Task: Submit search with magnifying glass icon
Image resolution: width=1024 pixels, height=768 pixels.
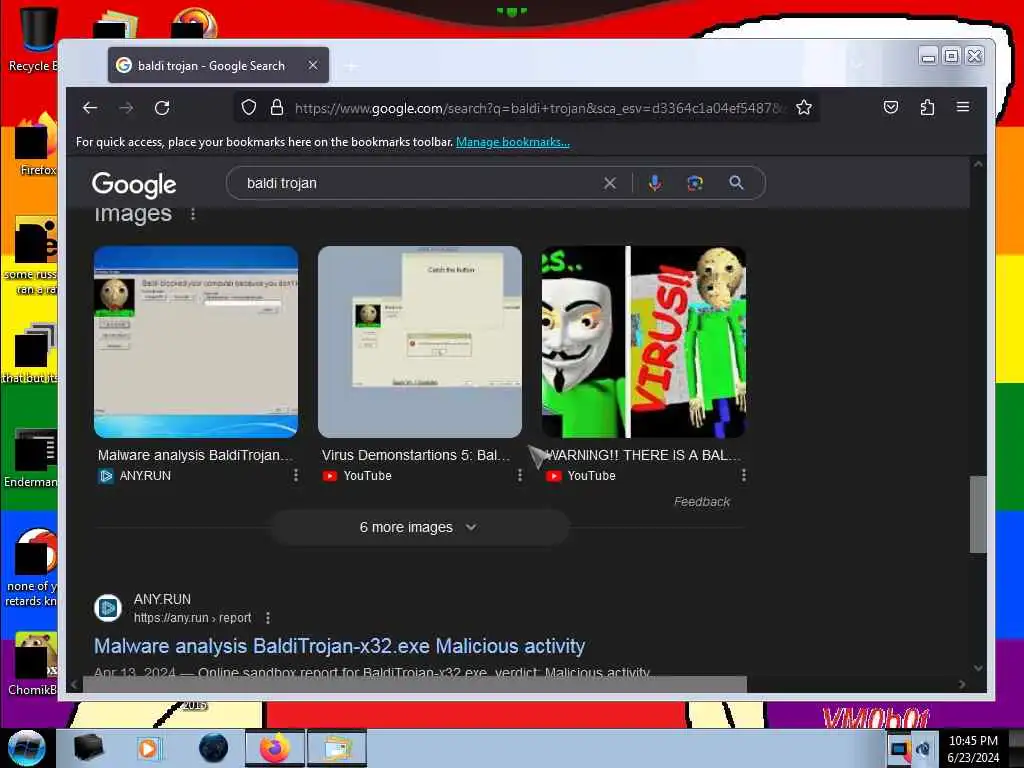Action: 736,183
